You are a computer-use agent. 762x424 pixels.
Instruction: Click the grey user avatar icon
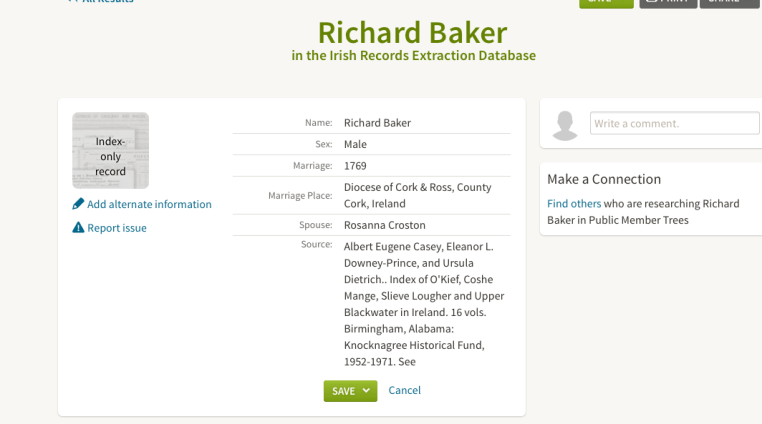click(x=565, y=124)
